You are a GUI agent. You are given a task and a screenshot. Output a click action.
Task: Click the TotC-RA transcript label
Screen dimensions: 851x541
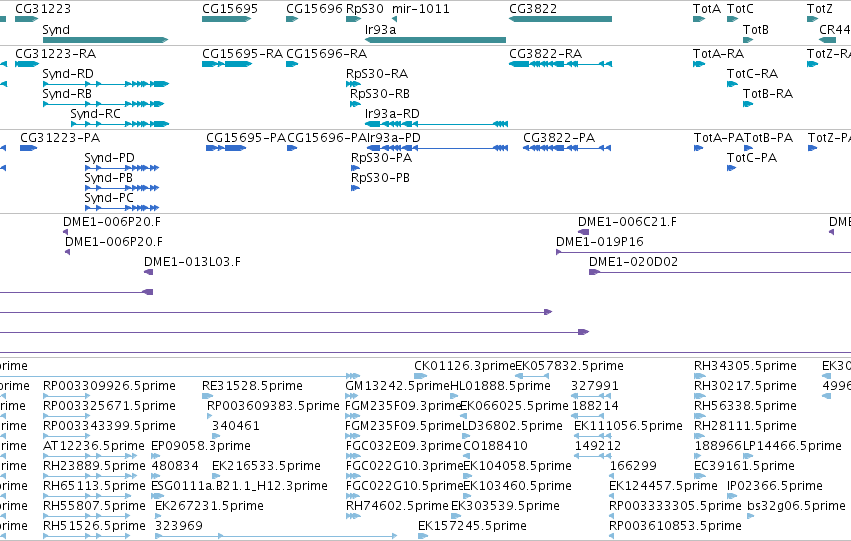click(x=752, y=74)
